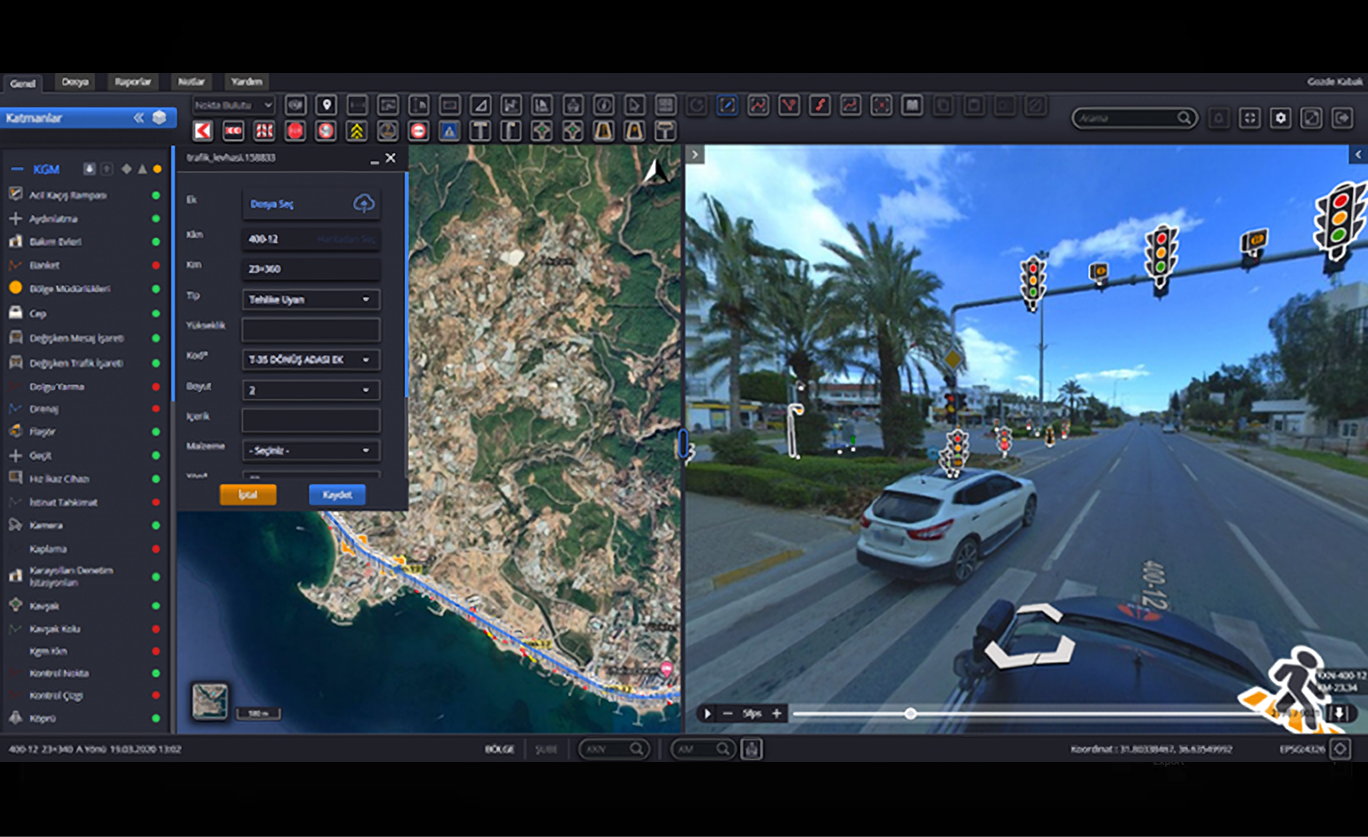This screenshot has height=837, width=1368.
Task: Open settings with the gear icon
Action: 1280,118
